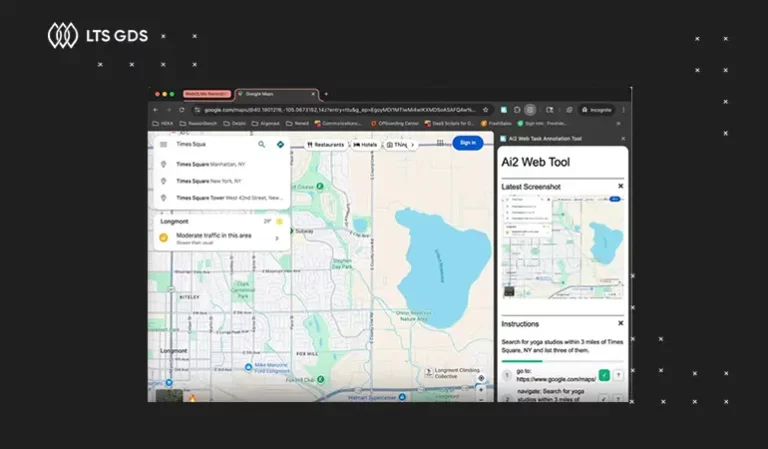Viewport: 768px width, 449px height.
Task: Click Union Reservoir Nature Area label
Action: click(x=413, y=315)
